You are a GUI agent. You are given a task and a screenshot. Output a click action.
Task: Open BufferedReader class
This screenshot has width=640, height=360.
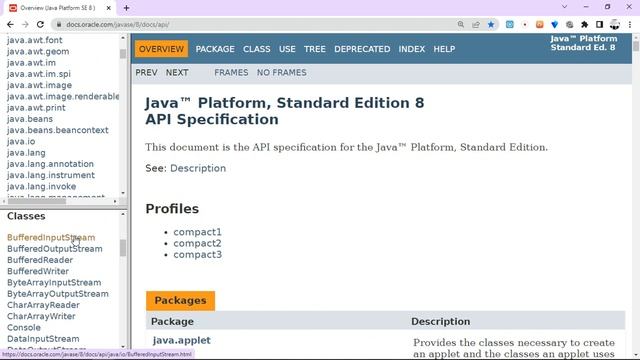[40, 260]
